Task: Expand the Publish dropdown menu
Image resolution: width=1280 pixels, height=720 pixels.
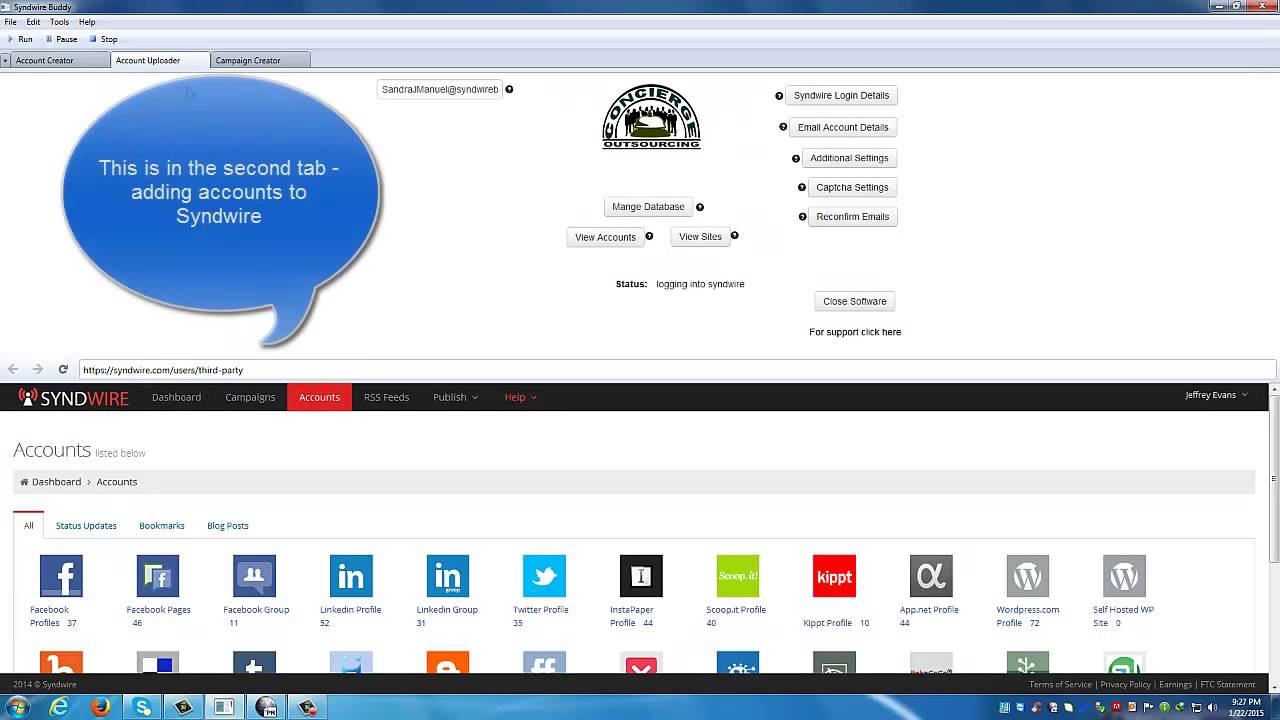Action: coord(455,397)
